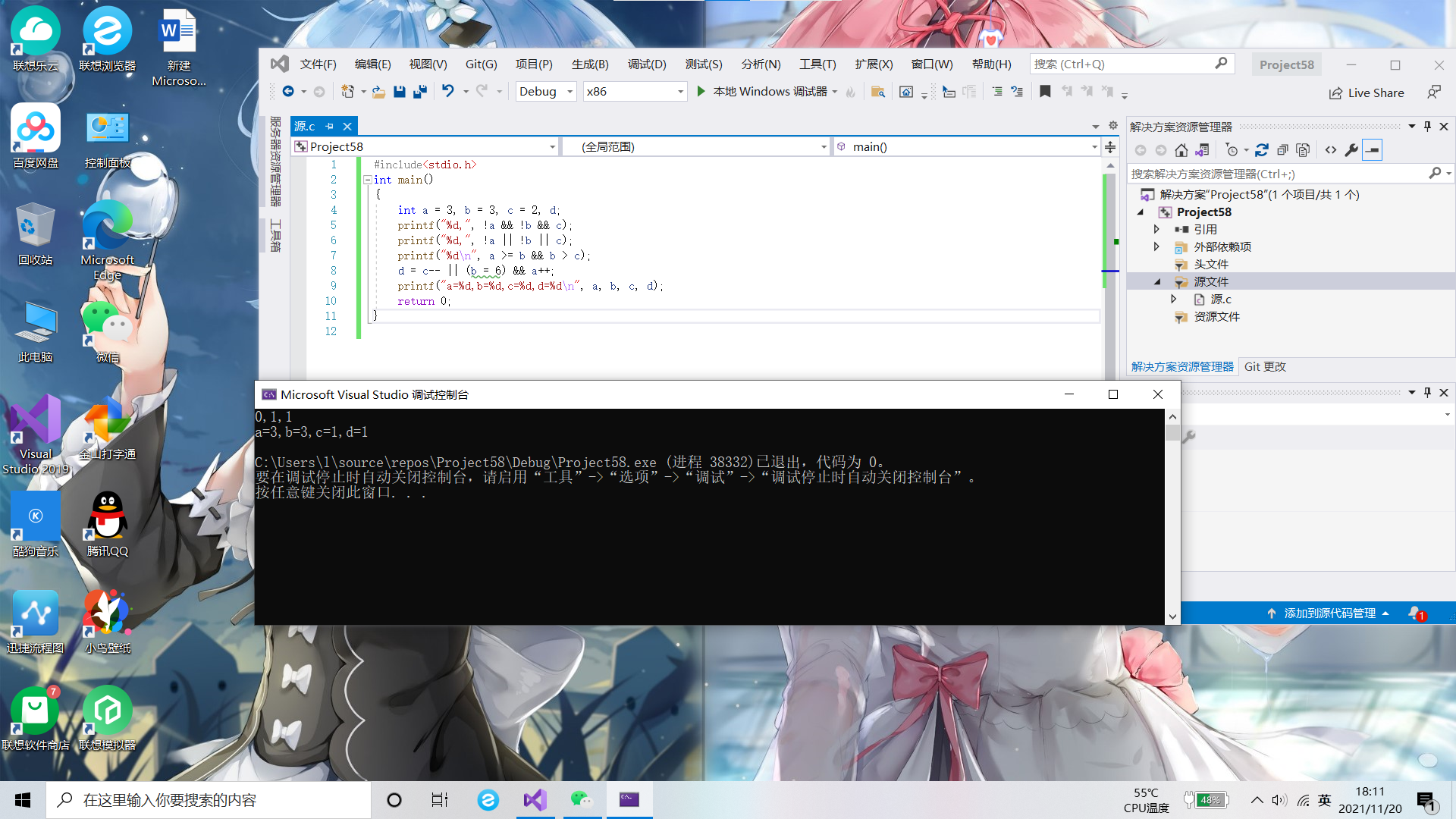Click the bookmark toolbar icon
Image resolution: width=1456 pixels, height=819 pixels.
click(1045, 92)
